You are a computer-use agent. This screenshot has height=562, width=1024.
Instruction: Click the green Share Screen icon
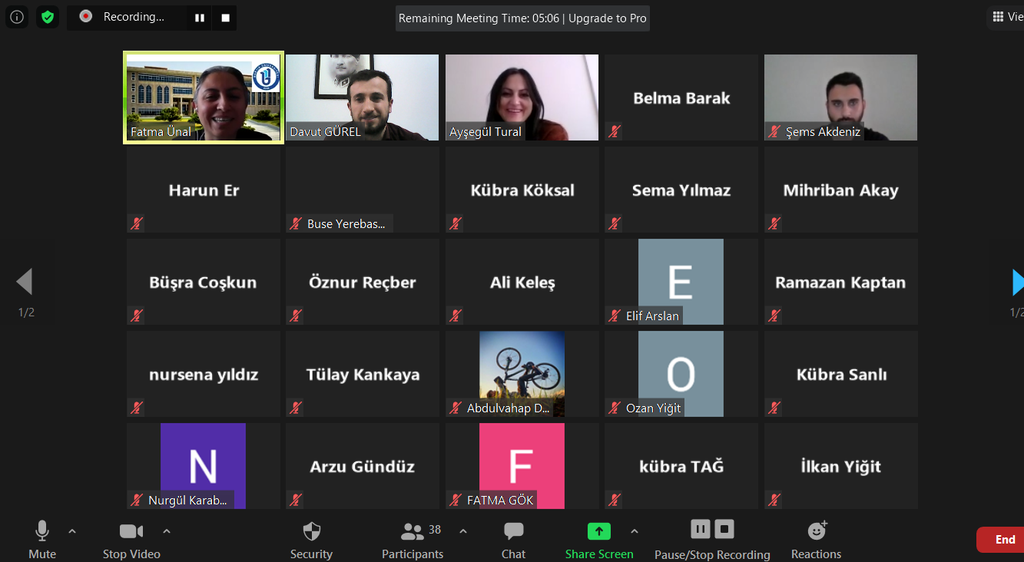pos(598,531)
